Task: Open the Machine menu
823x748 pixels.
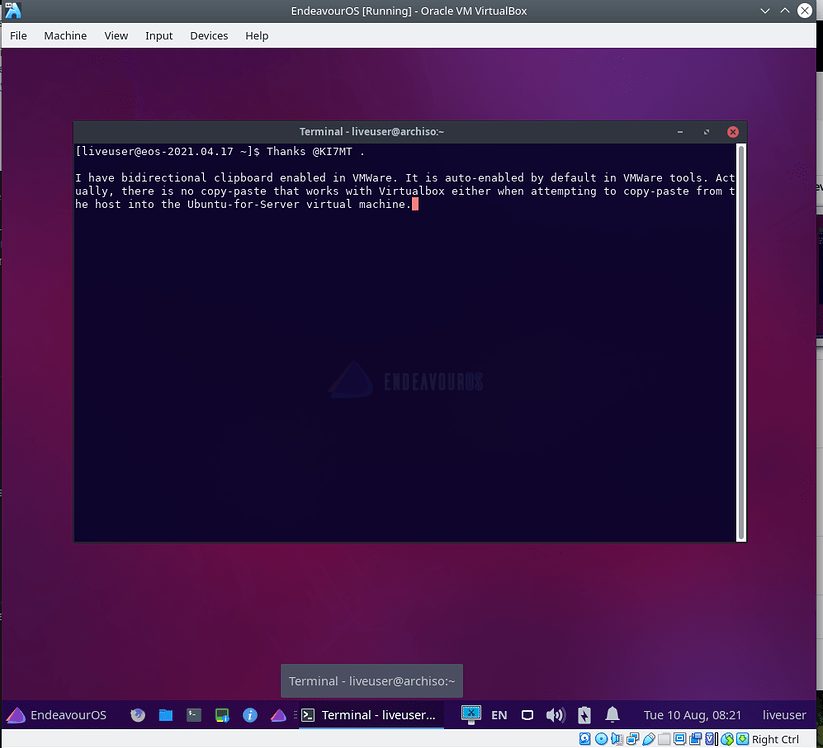Action: click(65, 35)
